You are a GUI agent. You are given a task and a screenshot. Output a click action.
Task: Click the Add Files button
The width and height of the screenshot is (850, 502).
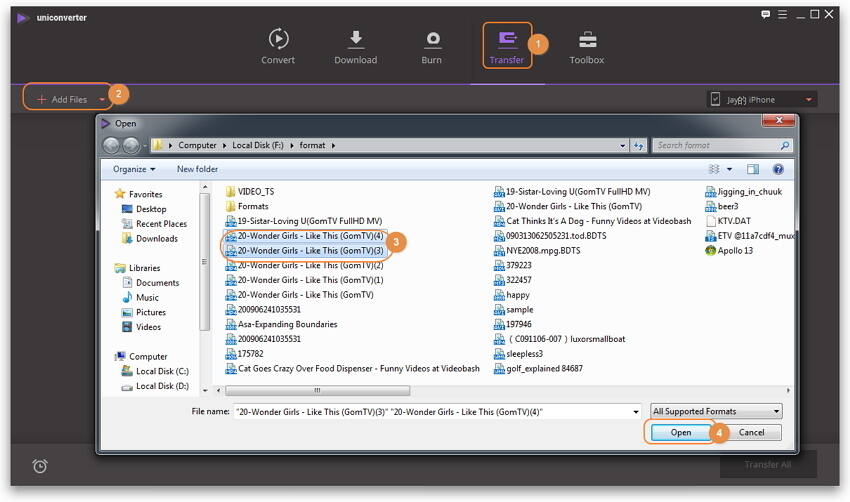[x=62, y=99]
